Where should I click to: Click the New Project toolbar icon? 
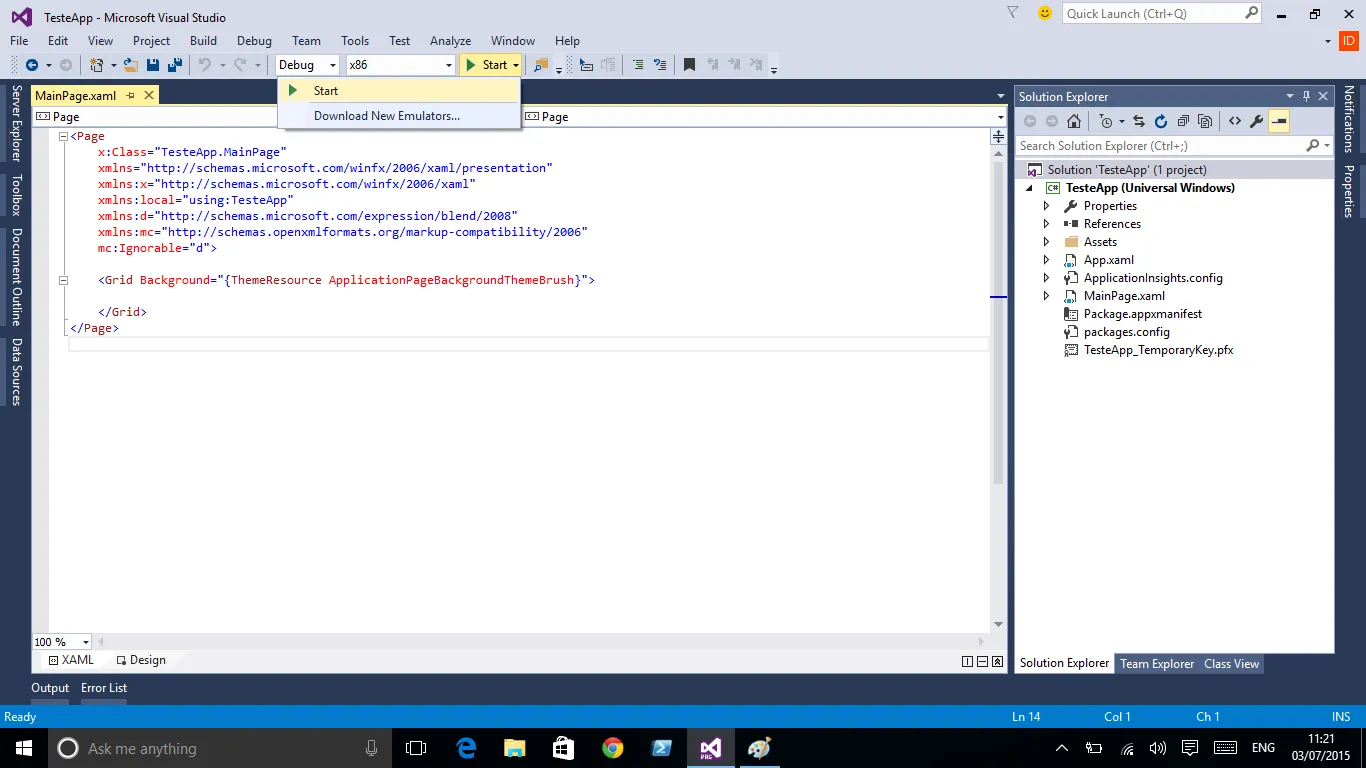pyautogui.click(x=97, y=65)
